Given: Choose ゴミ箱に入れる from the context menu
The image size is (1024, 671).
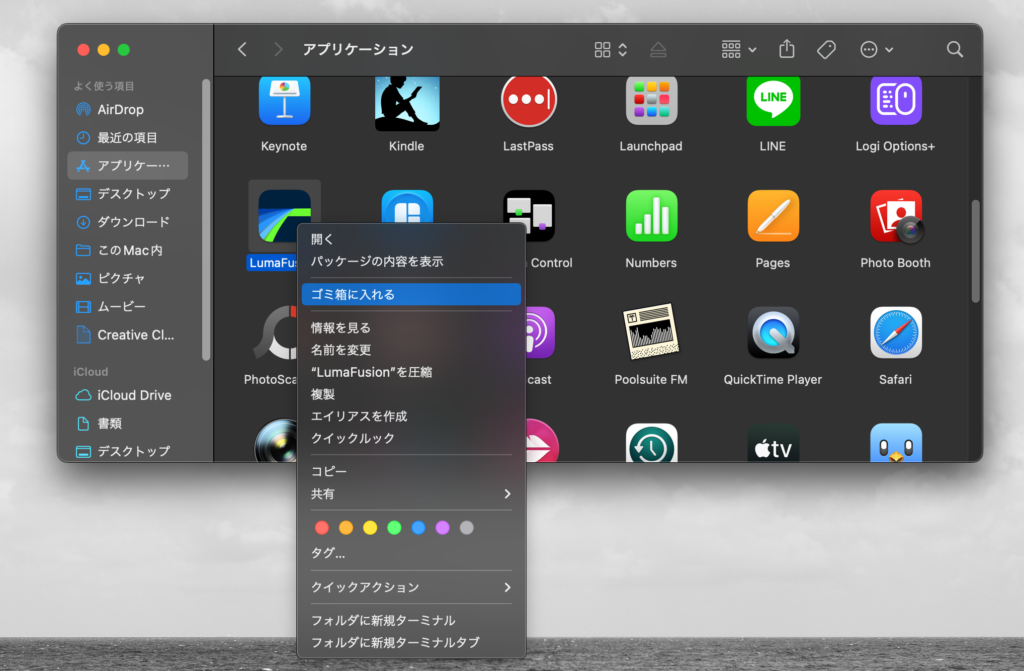Looking at the screenshot, I should click(x=411, y=295).
